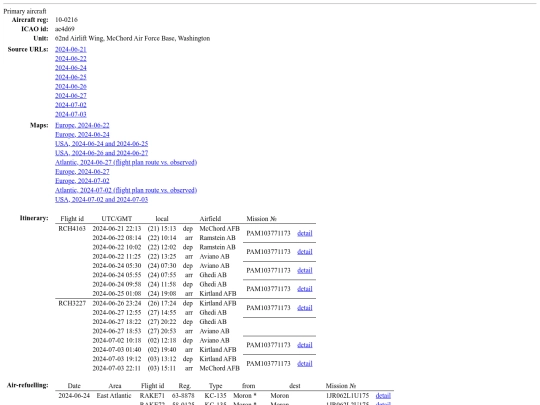The image size is (540, 405).
Task: Open map USA, 2024-06-26 and 2024-06-27
Action: pos(102,153)
